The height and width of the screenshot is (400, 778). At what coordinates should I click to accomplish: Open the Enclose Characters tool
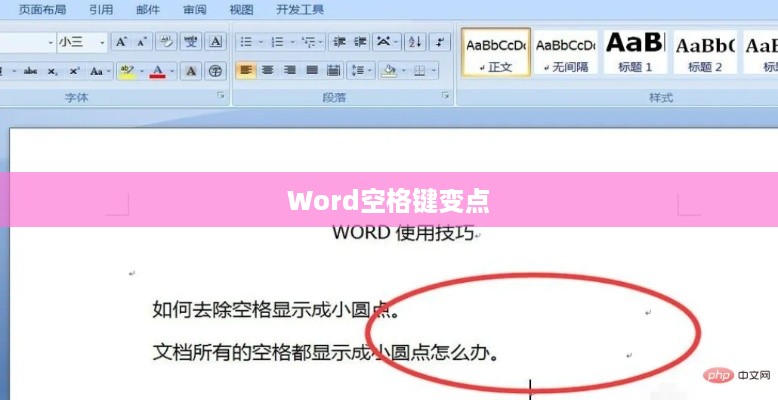[x=215, y=71]
